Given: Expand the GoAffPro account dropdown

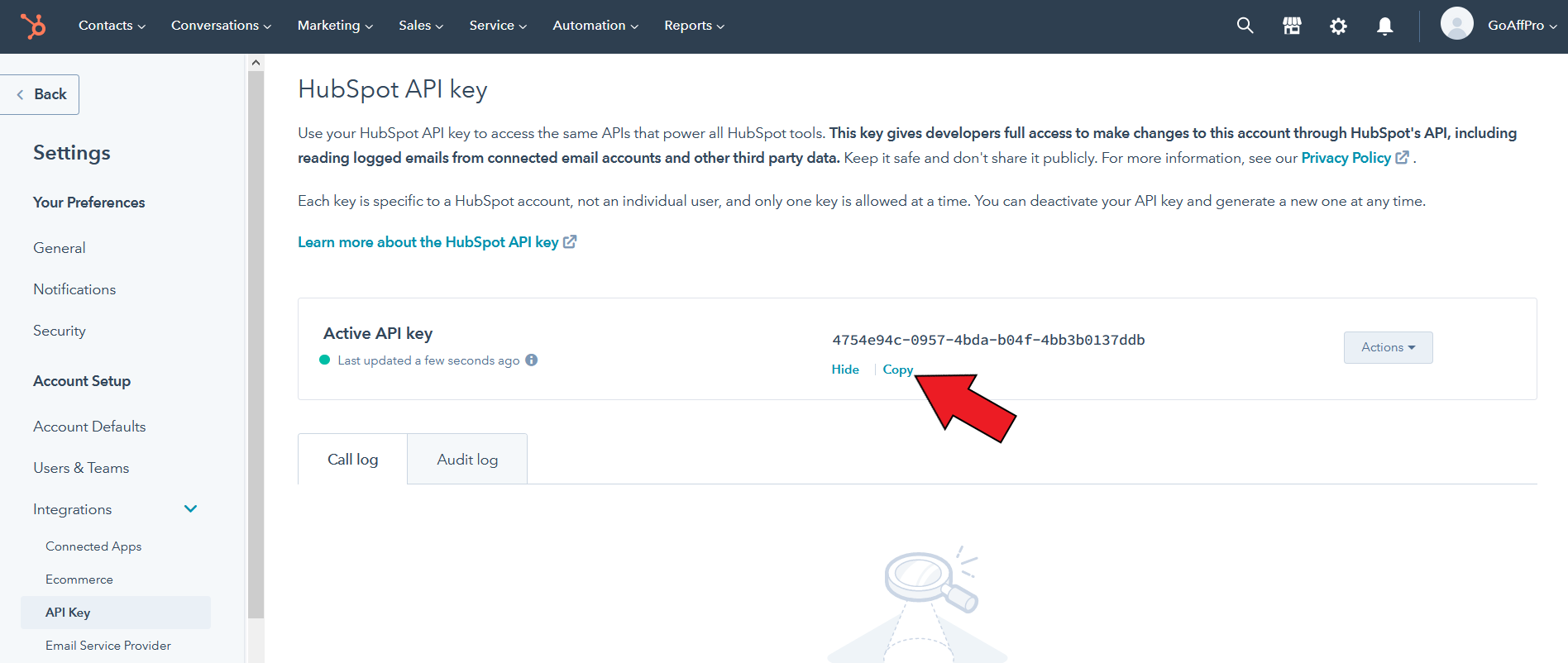Looking at the screenshot, I should pyautogui.click(x=1522, y=26).
